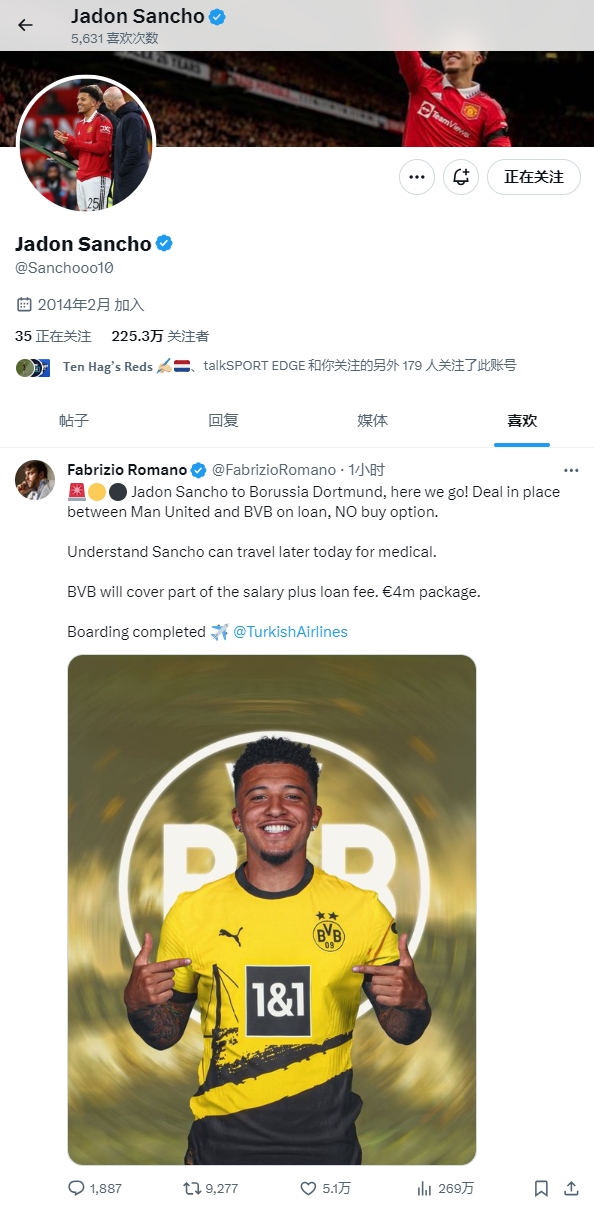Select the 喜欢 tab

521,421
